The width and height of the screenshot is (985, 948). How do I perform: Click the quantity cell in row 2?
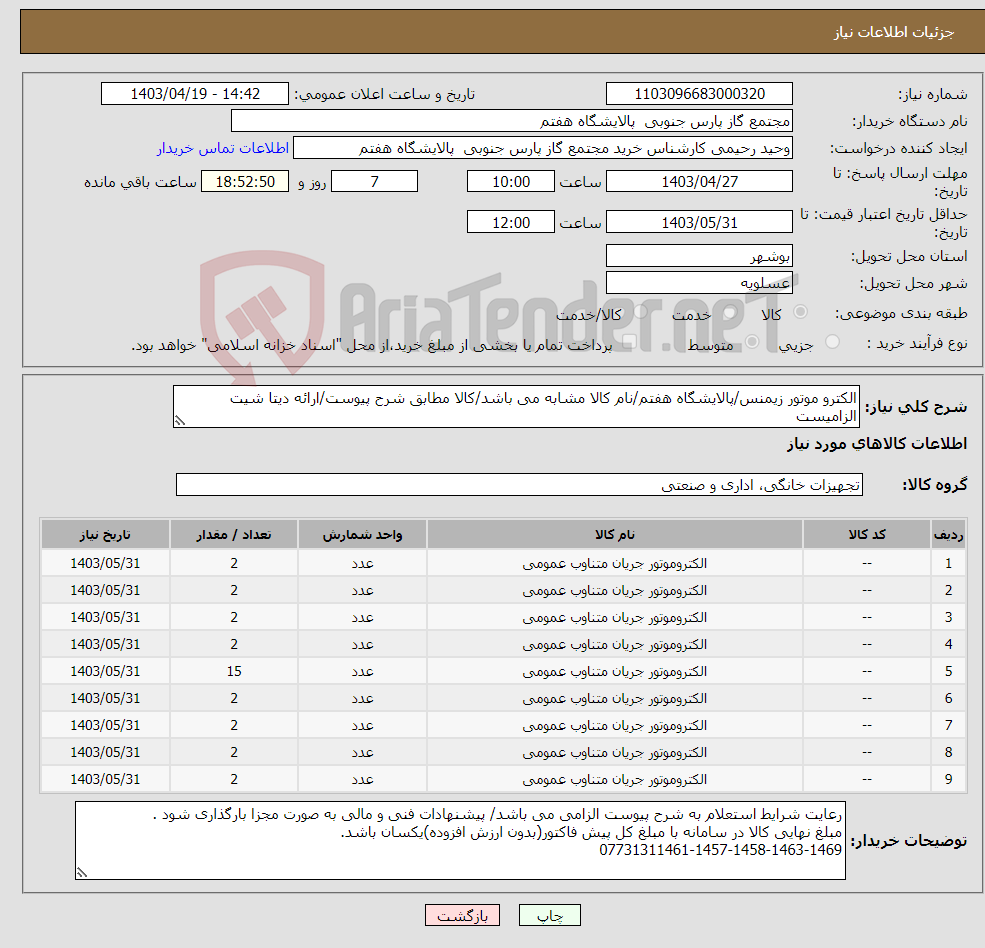point(234,591)
